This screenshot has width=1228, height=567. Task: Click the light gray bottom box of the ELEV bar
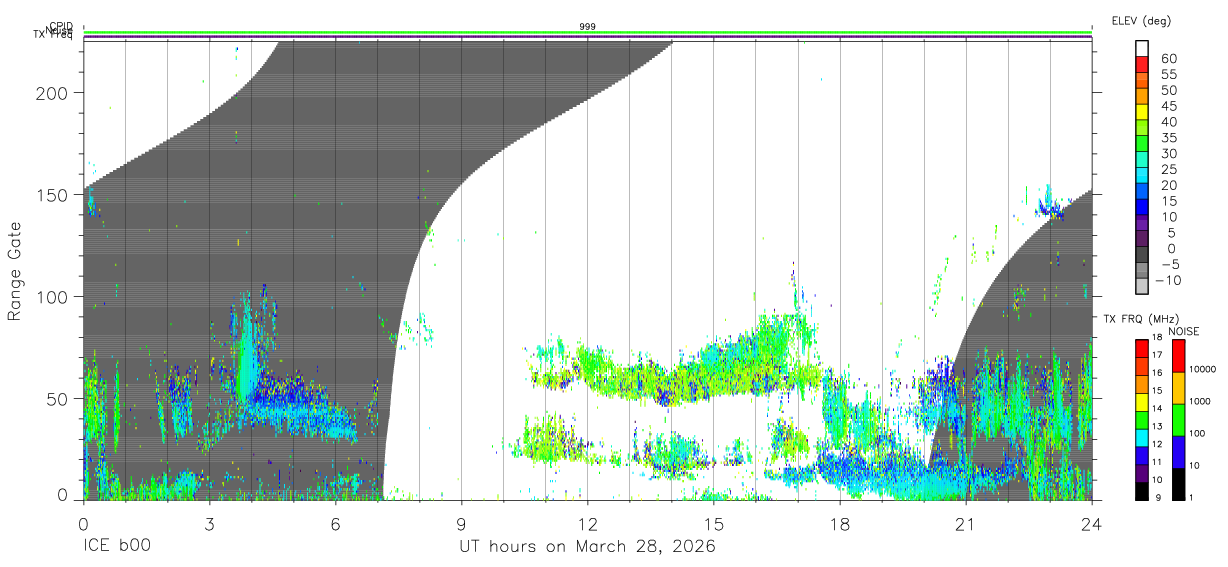tap(1143, 286)
